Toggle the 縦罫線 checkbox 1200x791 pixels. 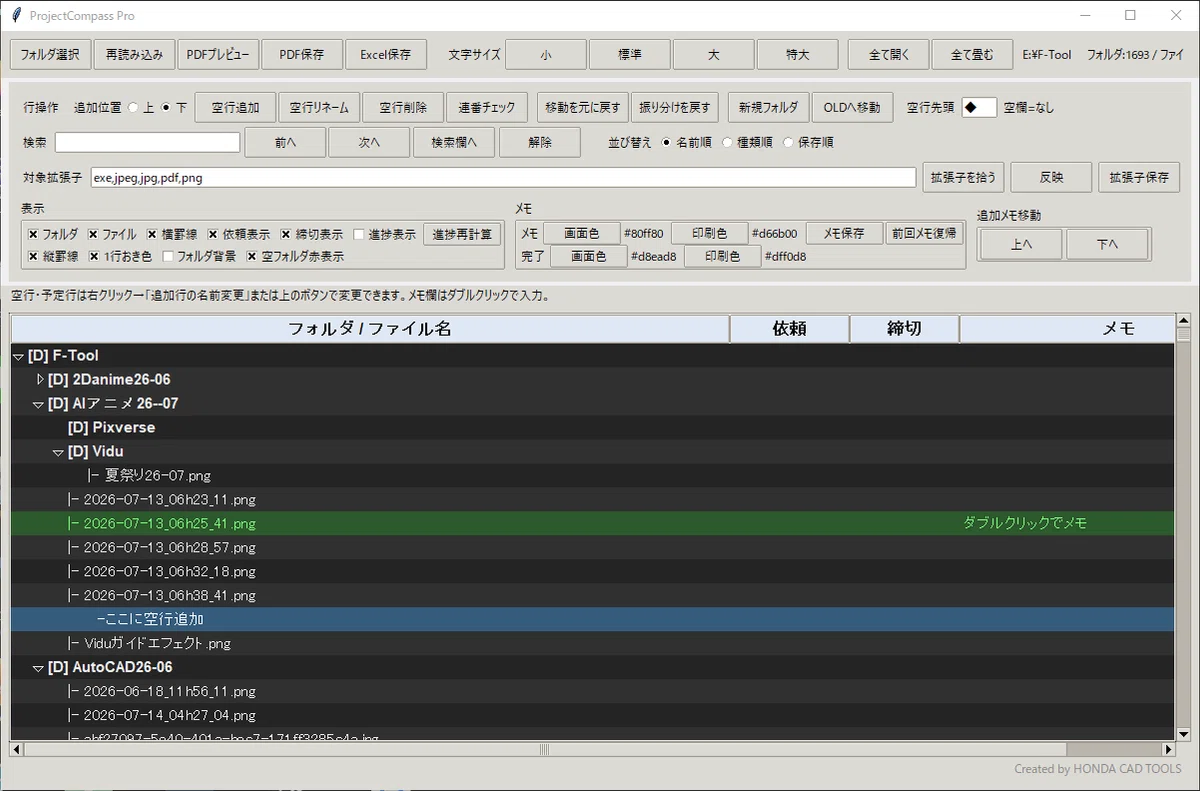tap(33, 256)
